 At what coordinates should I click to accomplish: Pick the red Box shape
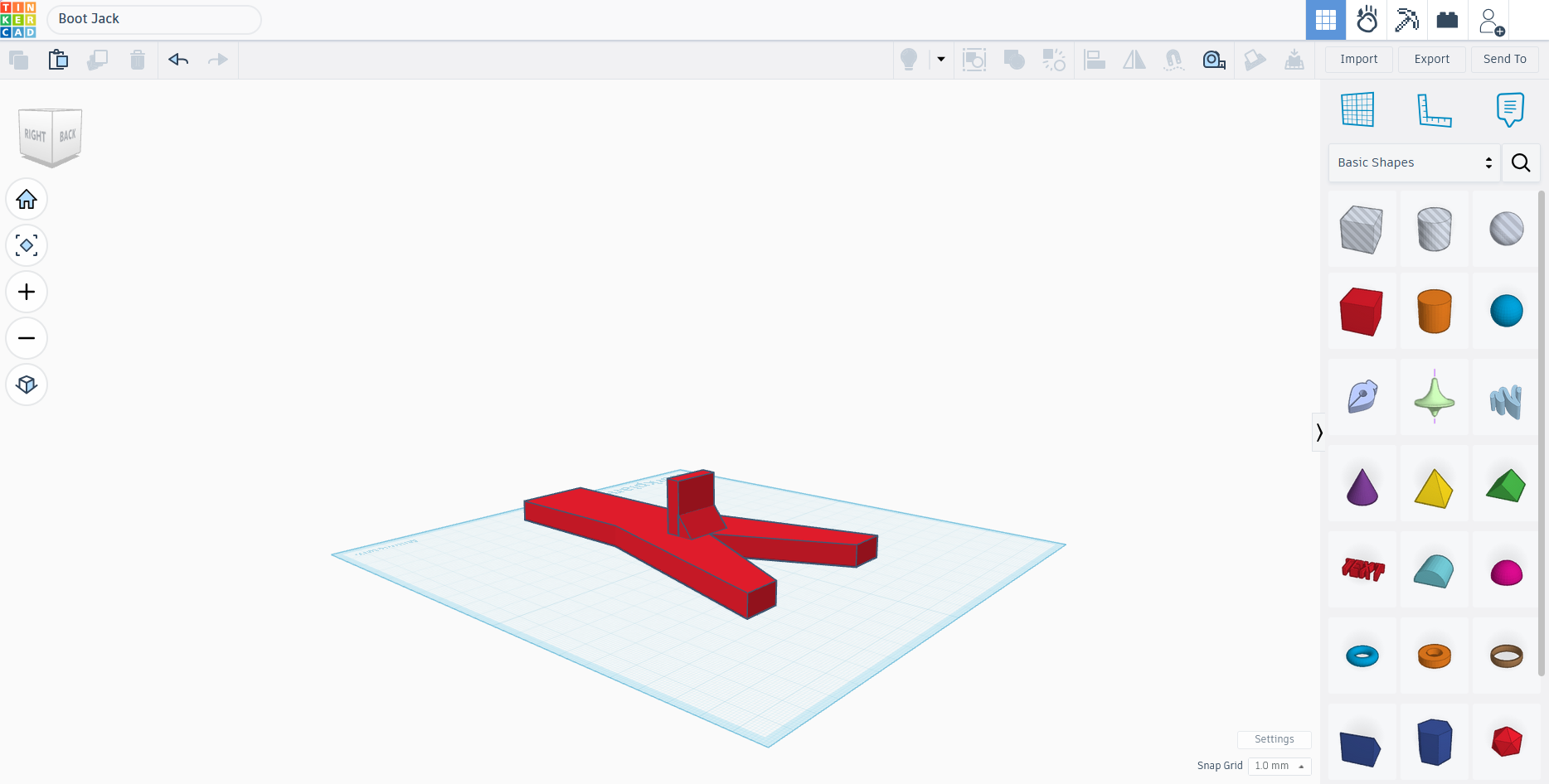click(x=1362, y=312)
